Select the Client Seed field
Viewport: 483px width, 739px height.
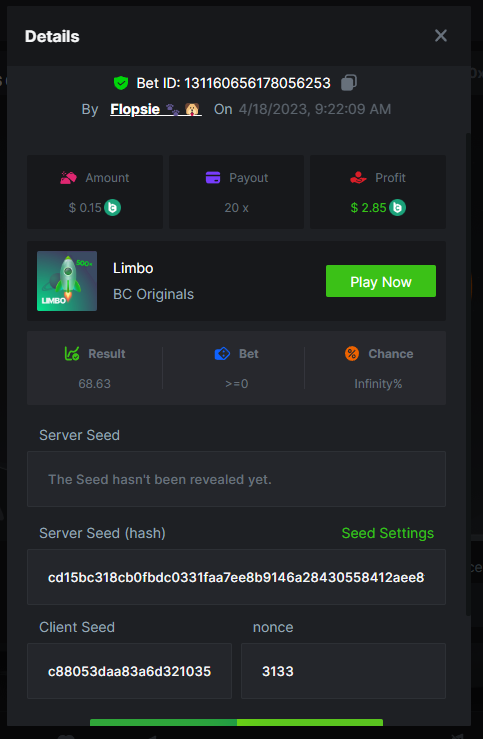point(130,671)
